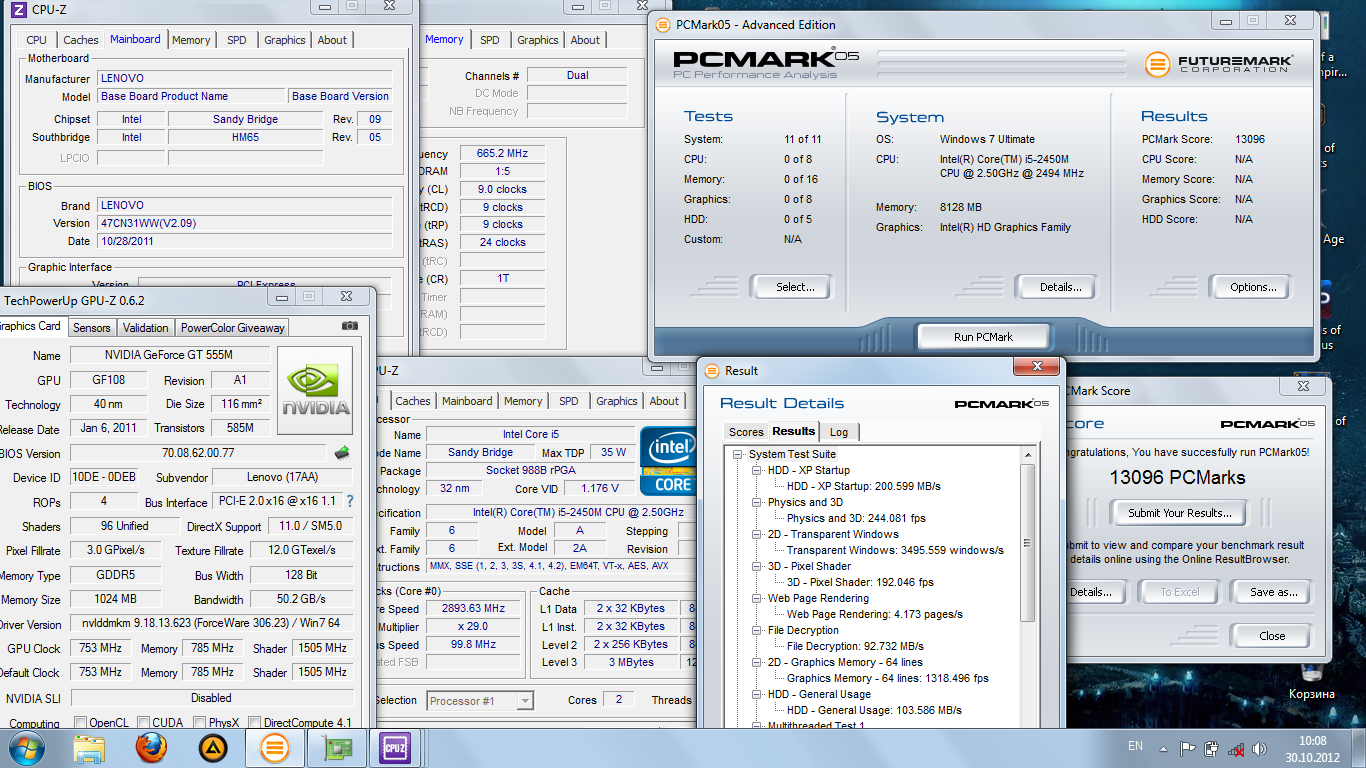This screenshot has height=768, width=1366.
Task: Open the Sensors tab in GPU-Z
Action: point(92,328)
